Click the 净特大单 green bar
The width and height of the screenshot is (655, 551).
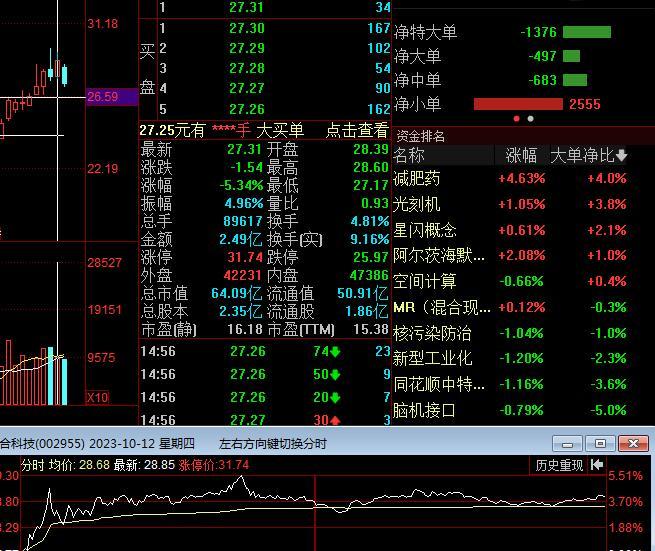[x=587, y=32]
